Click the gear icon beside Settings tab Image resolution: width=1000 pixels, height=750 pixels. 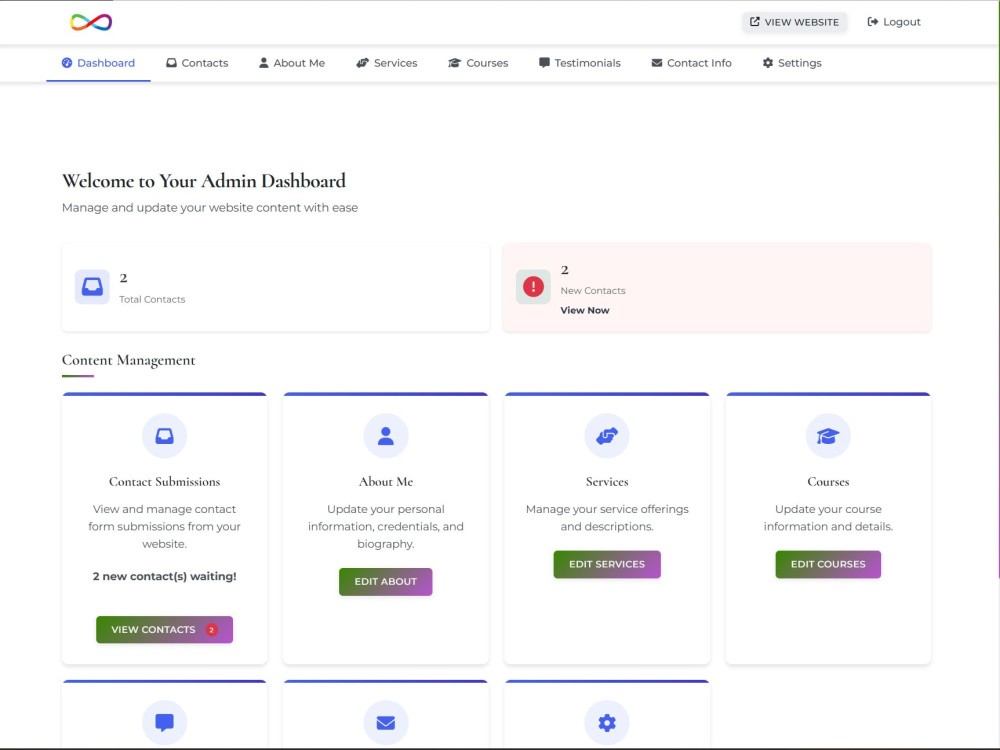pos(768,62)
